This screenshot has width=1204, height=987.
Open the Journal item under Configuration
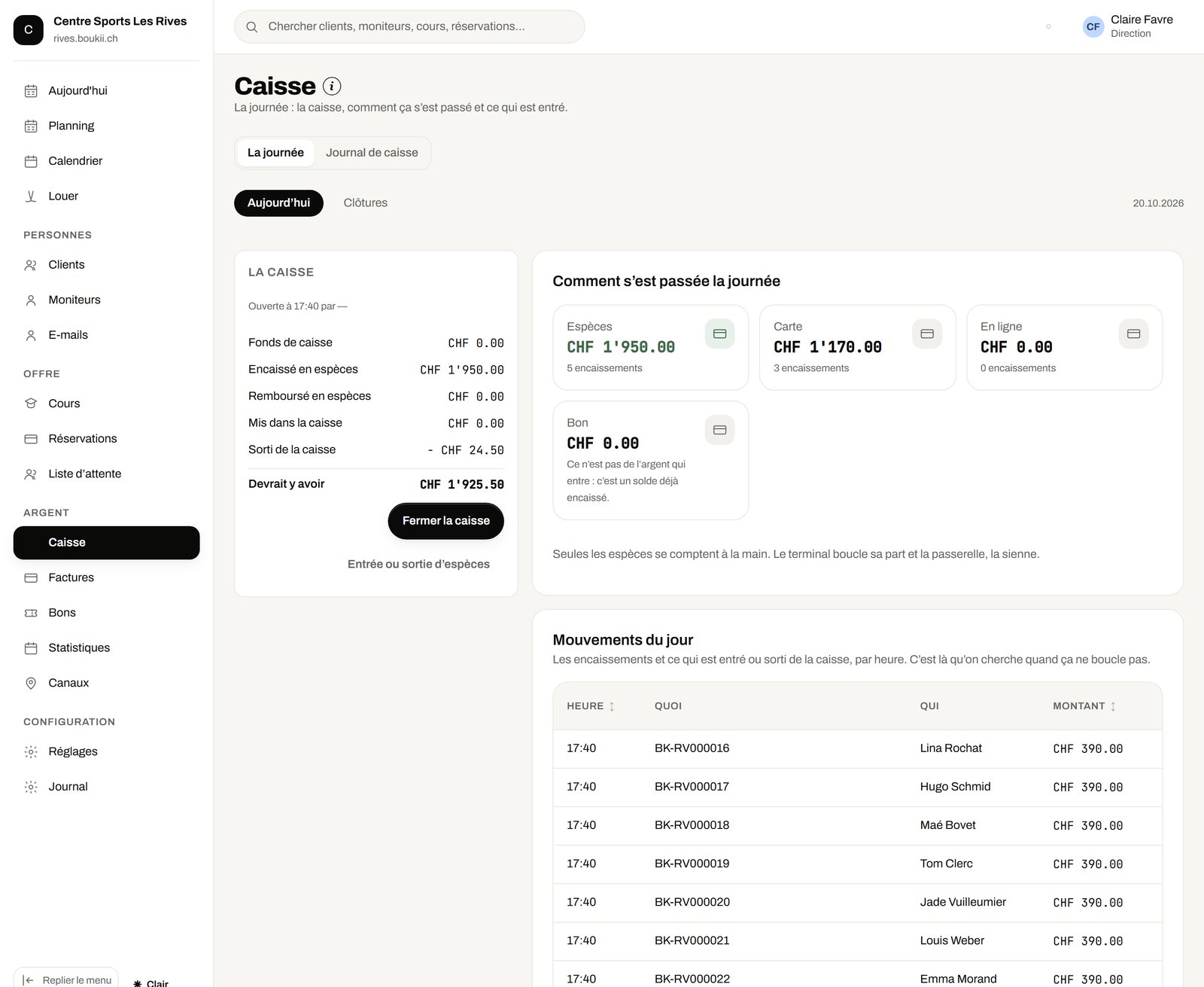(x=106, y=787)
